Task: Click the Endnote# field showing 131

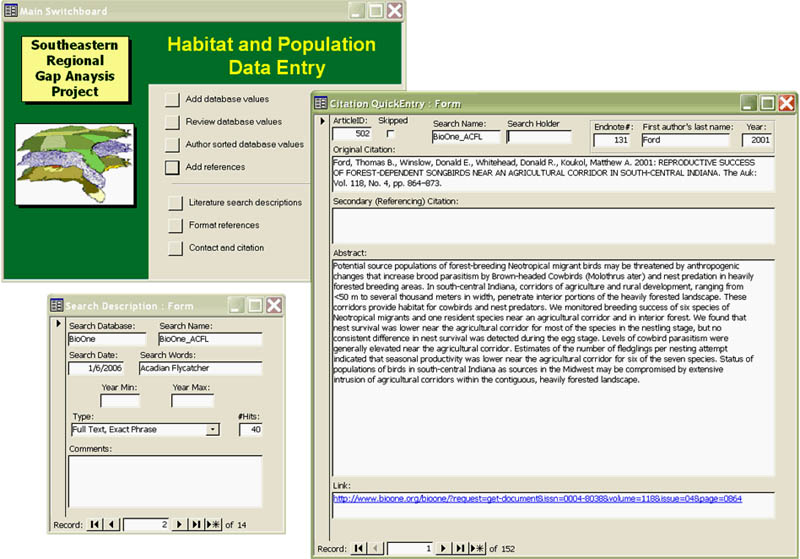Action: pos(611,140)
